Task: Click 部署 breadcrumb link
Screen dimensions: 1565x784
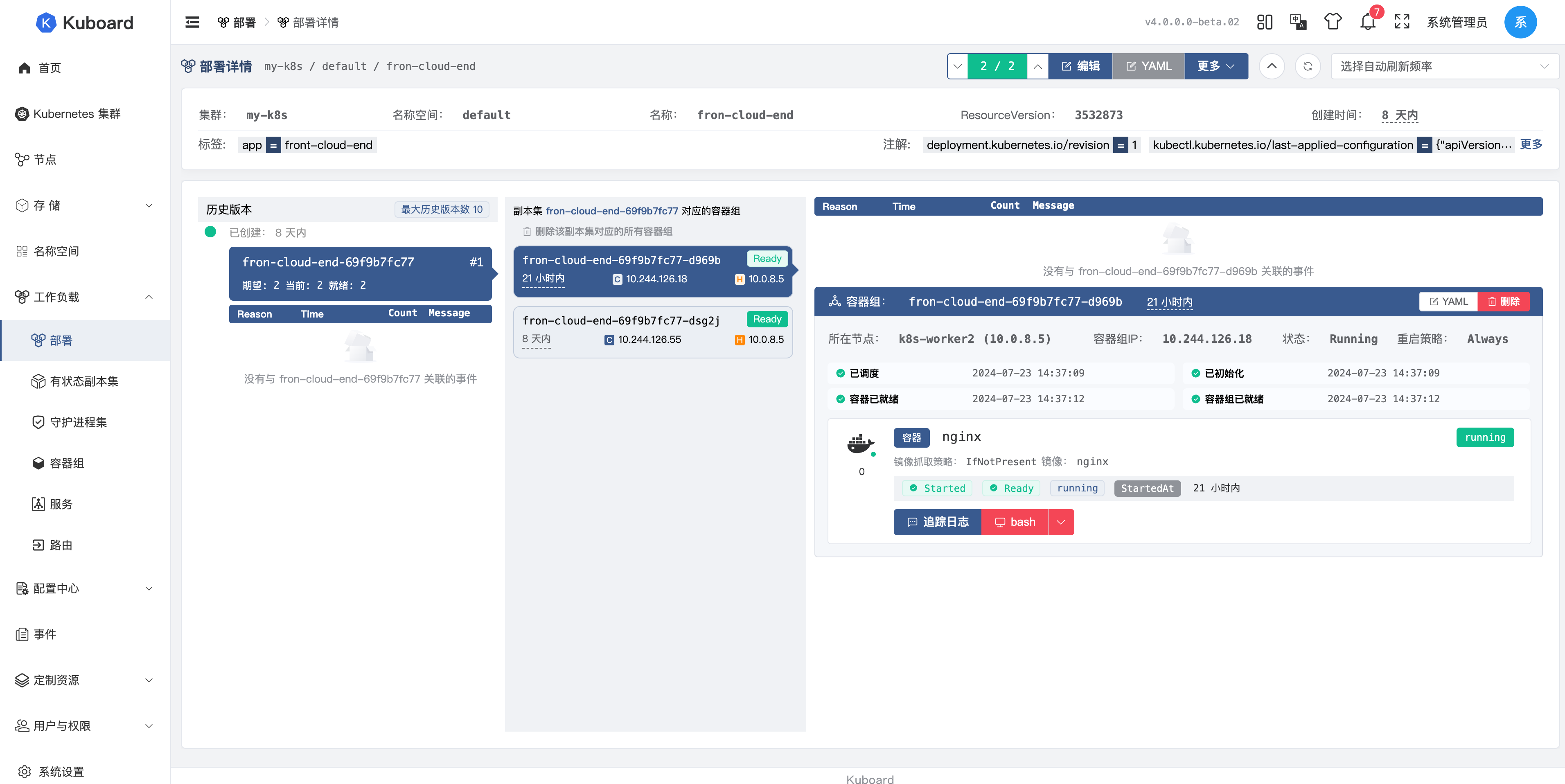Action: click(x=237, y=23)
